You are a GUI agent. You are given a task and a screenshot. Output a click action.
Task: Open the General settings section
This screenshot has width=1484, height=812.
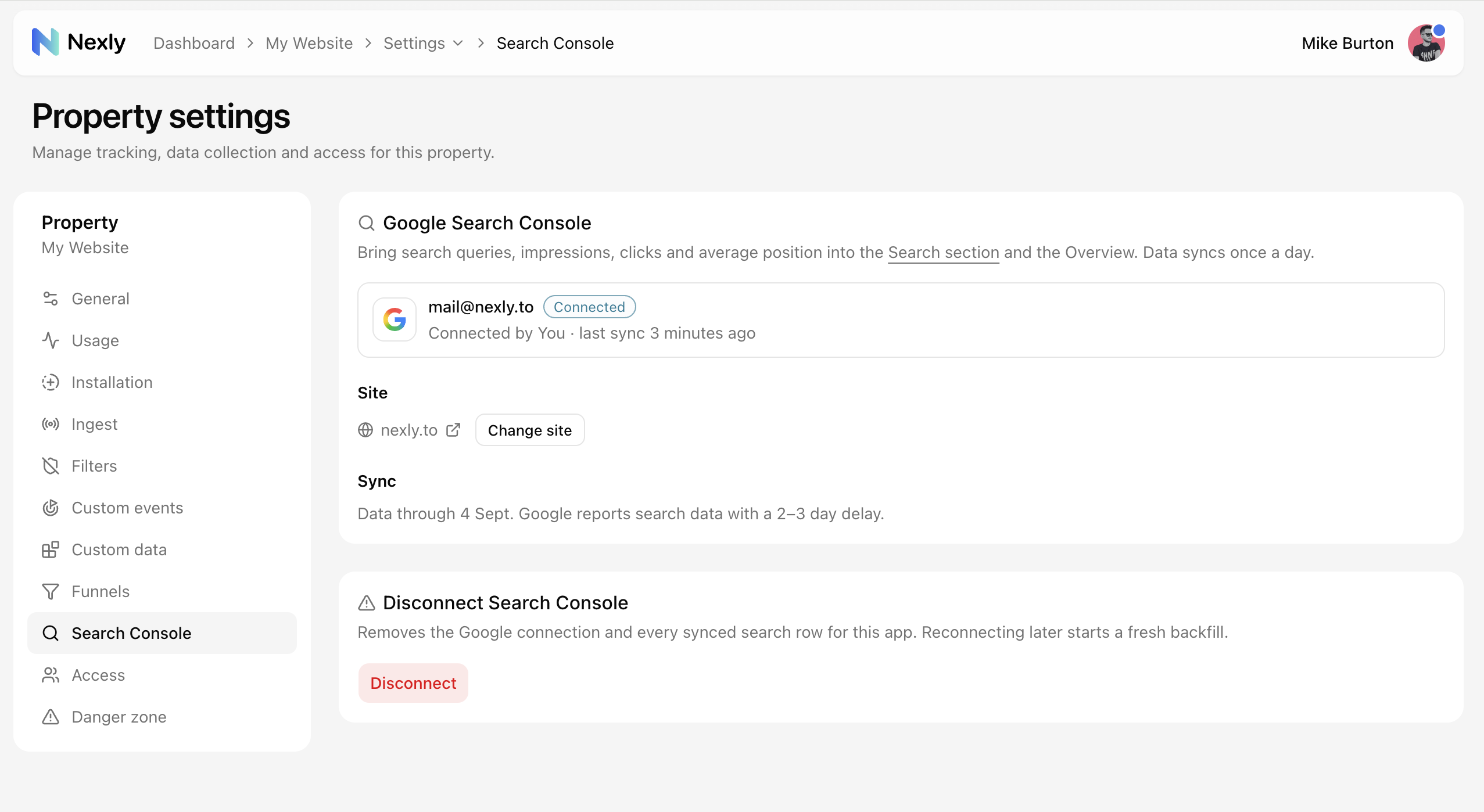tap(162, 299)
